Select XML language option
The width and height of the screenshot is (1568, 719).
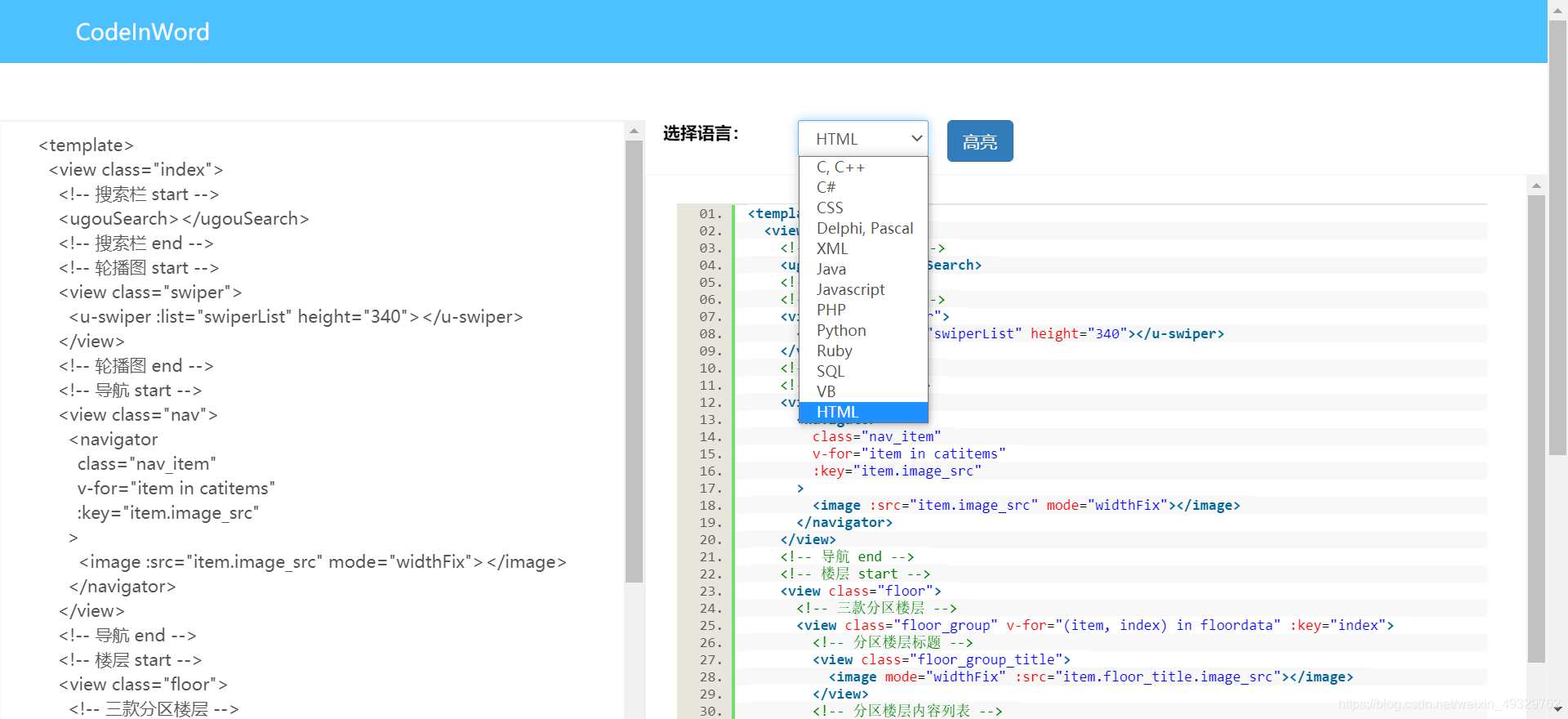point(863,249)
